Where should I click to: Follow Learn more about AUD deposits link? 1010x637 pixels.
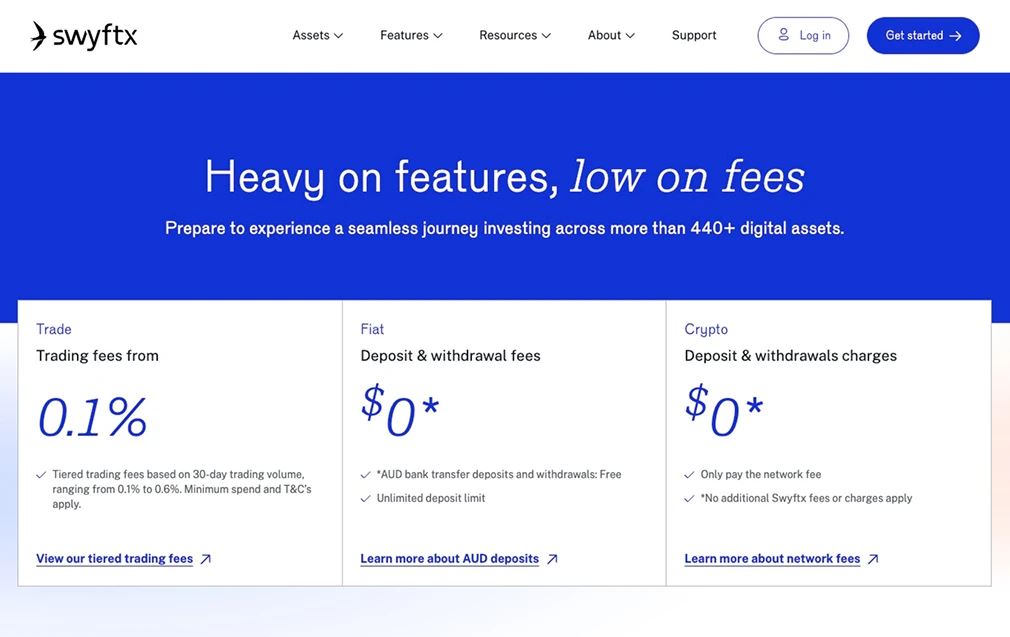click(x=449, y=559)
